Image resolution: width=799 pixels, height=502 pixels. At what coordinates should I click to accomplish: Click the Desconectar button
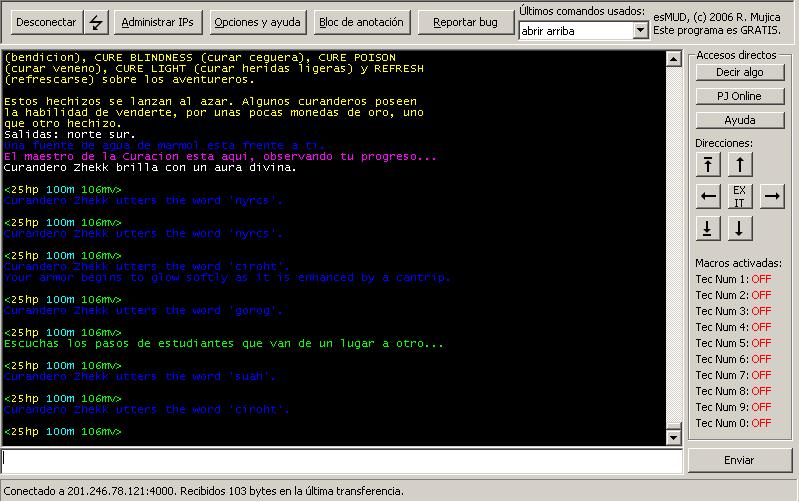[x=45, y=22]
